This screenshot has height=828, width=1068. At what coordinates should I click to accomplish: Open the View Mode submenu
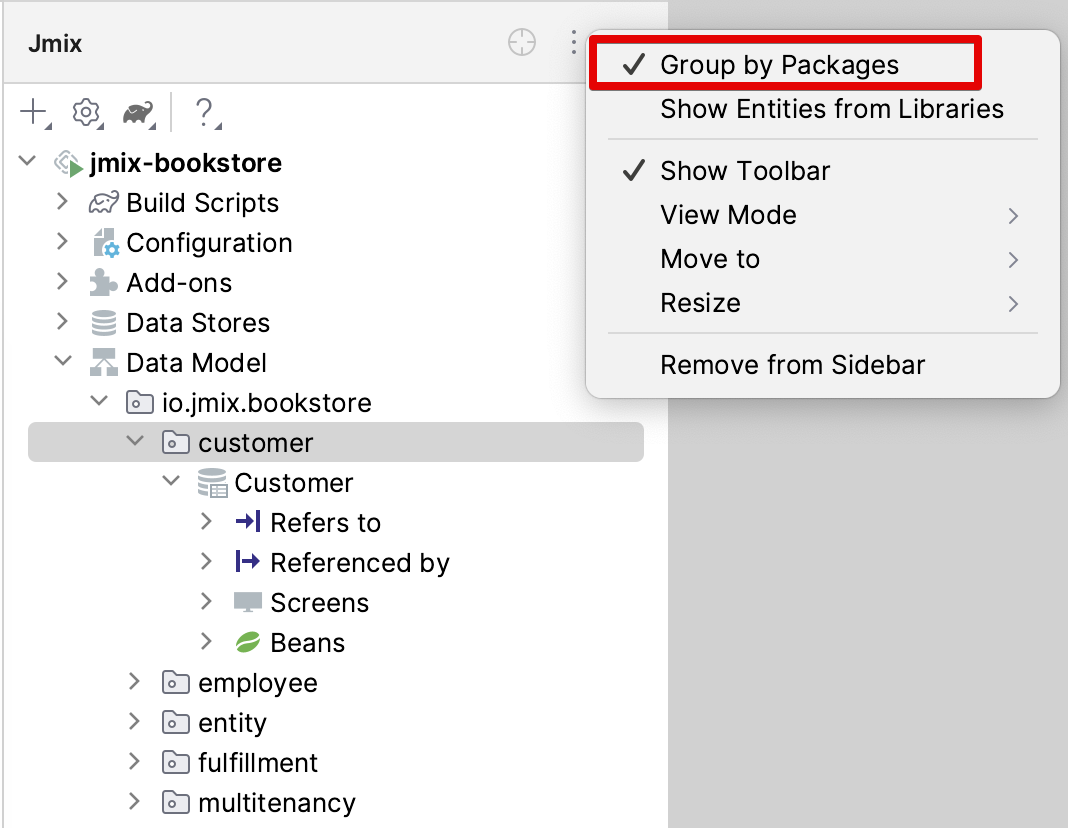823,215
